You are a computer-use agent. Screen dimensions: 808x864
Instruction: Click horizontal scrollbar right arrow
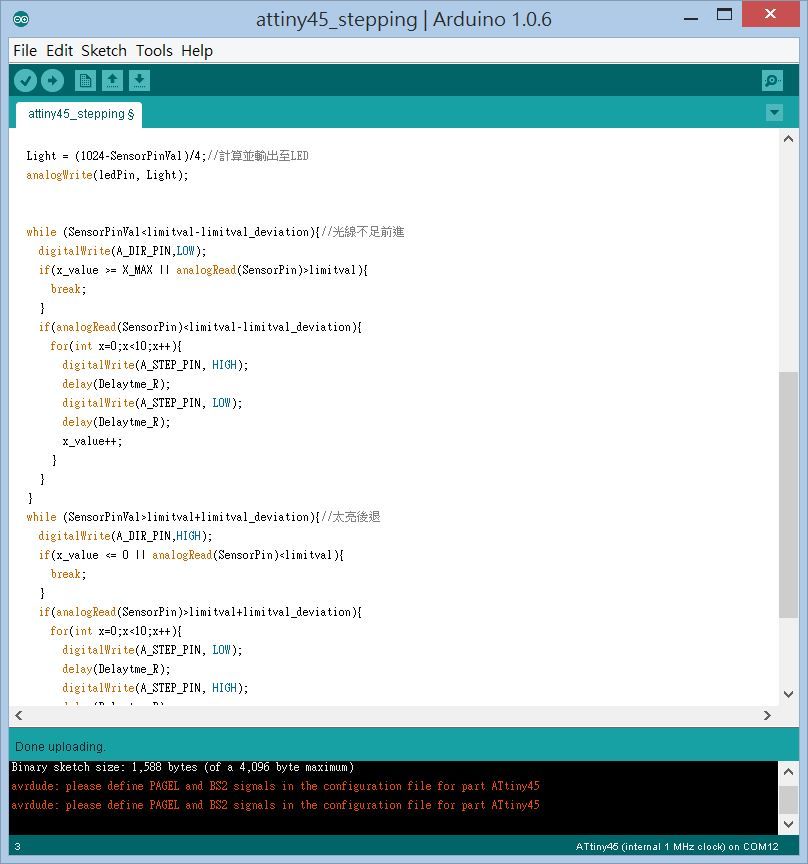click(767, 715)
